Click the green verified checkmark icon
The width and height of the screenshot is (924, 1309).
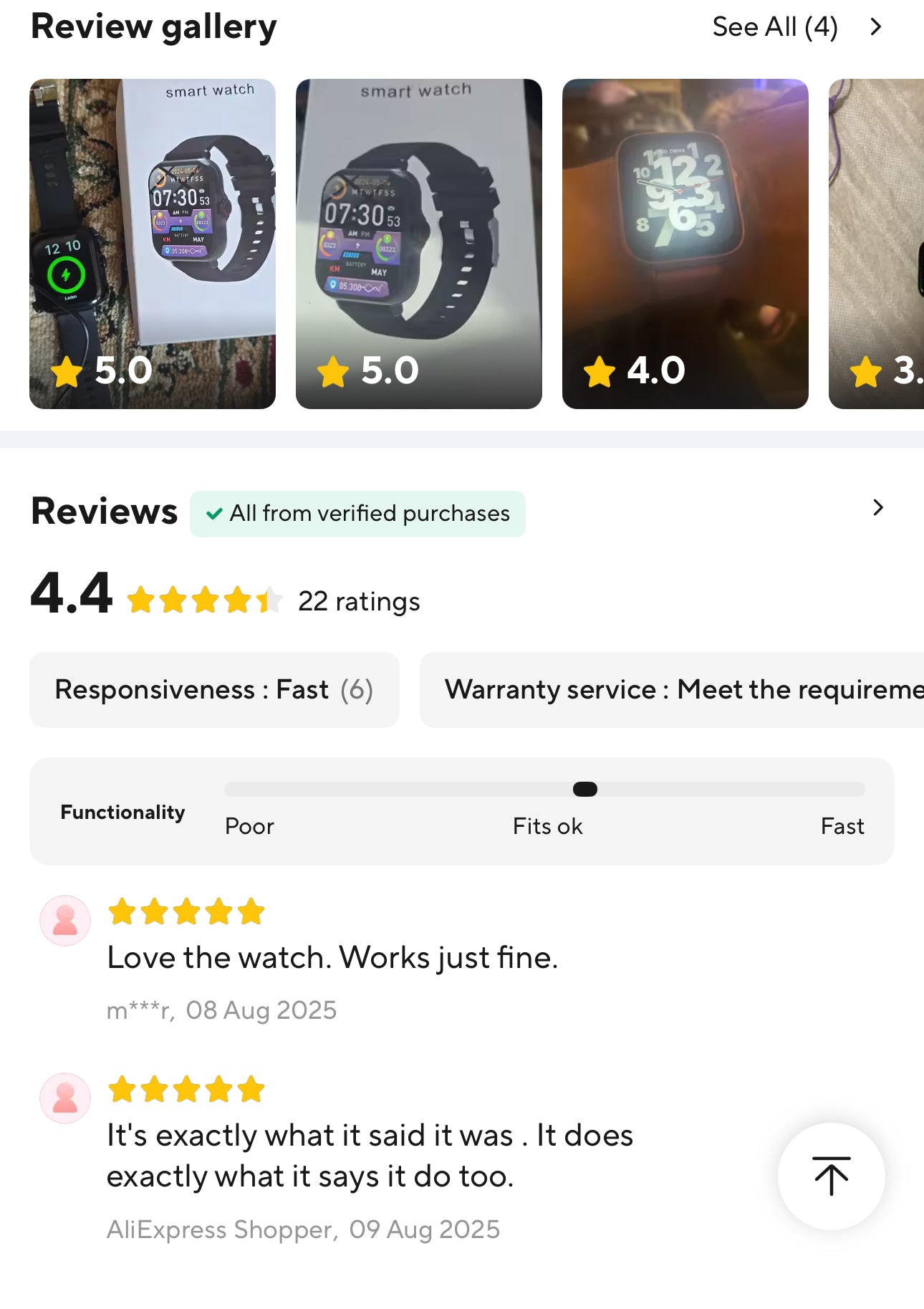tap(214, 514)
